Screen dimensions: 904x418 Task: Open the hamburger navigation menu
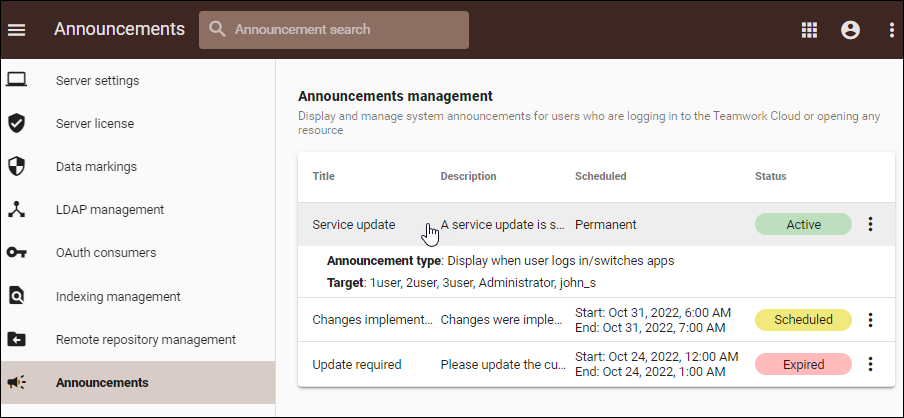[16, 30]
